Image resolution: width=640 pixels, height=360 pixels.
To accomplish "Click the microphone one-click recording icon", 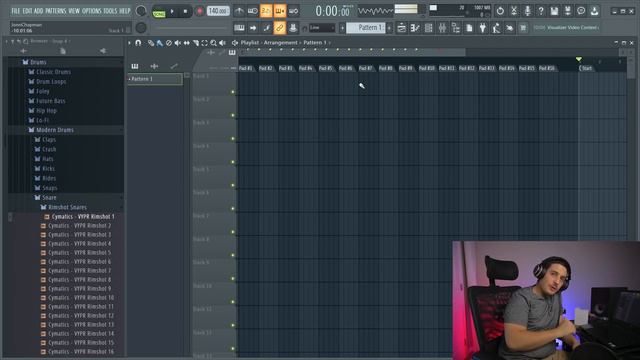I will click(527, 11).
